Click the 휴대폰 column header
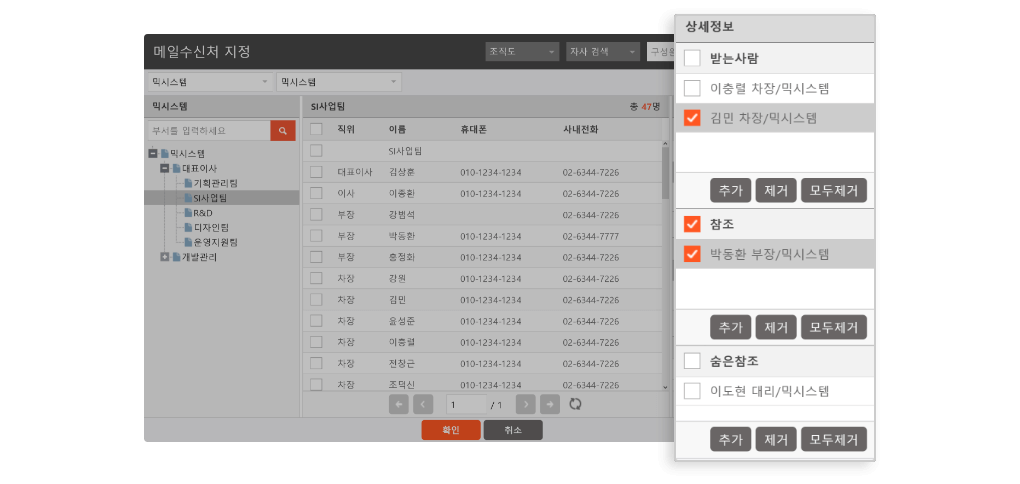The image size is (1020, 484). [x=474, y=129]
